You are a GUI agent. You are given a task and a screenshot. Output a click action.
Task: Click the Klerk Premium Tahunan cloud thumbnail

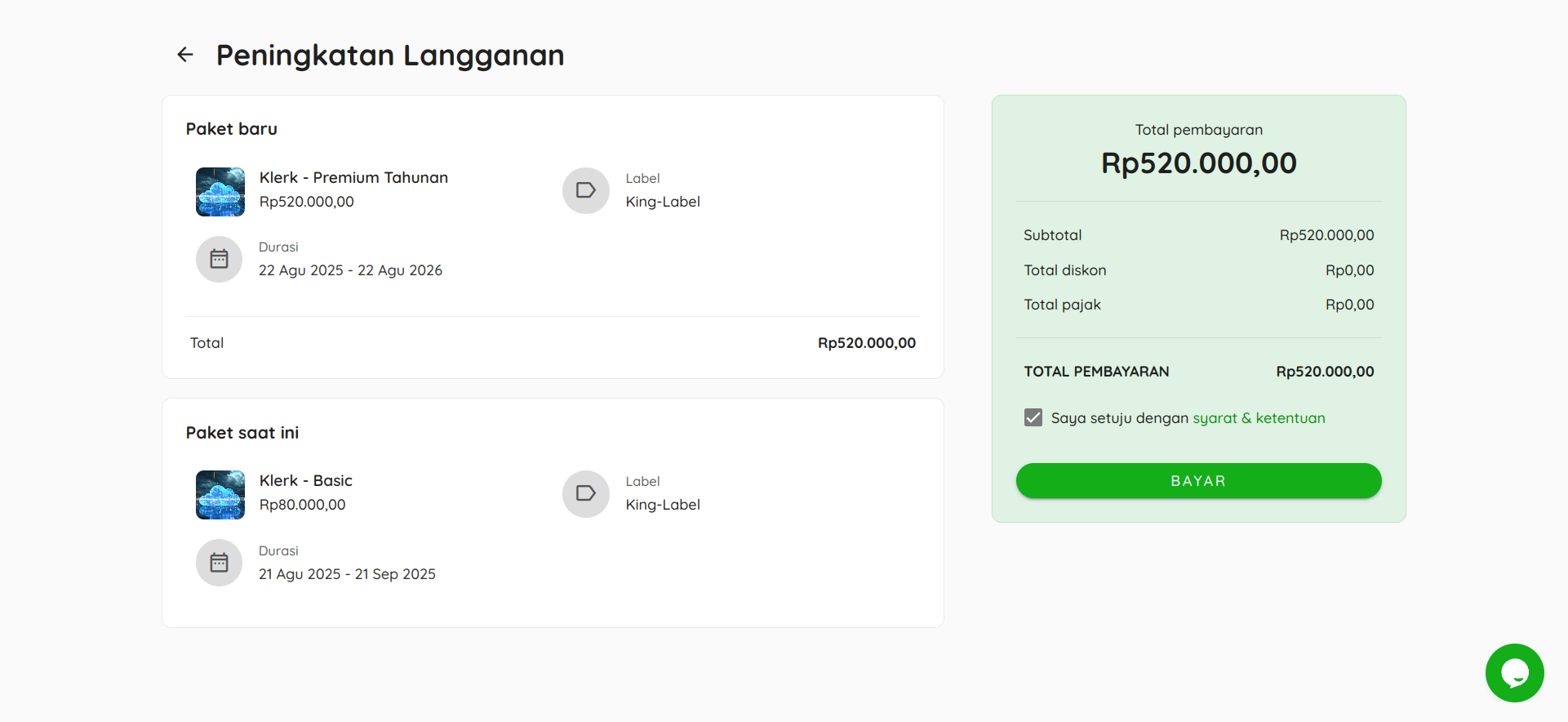[220, 192]
